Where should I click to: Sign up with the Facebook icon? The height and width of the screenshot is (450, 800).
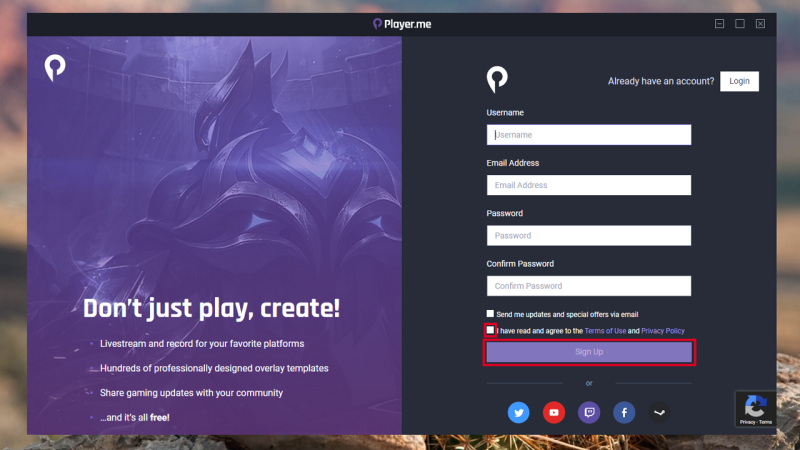click(x=624, y=412)
